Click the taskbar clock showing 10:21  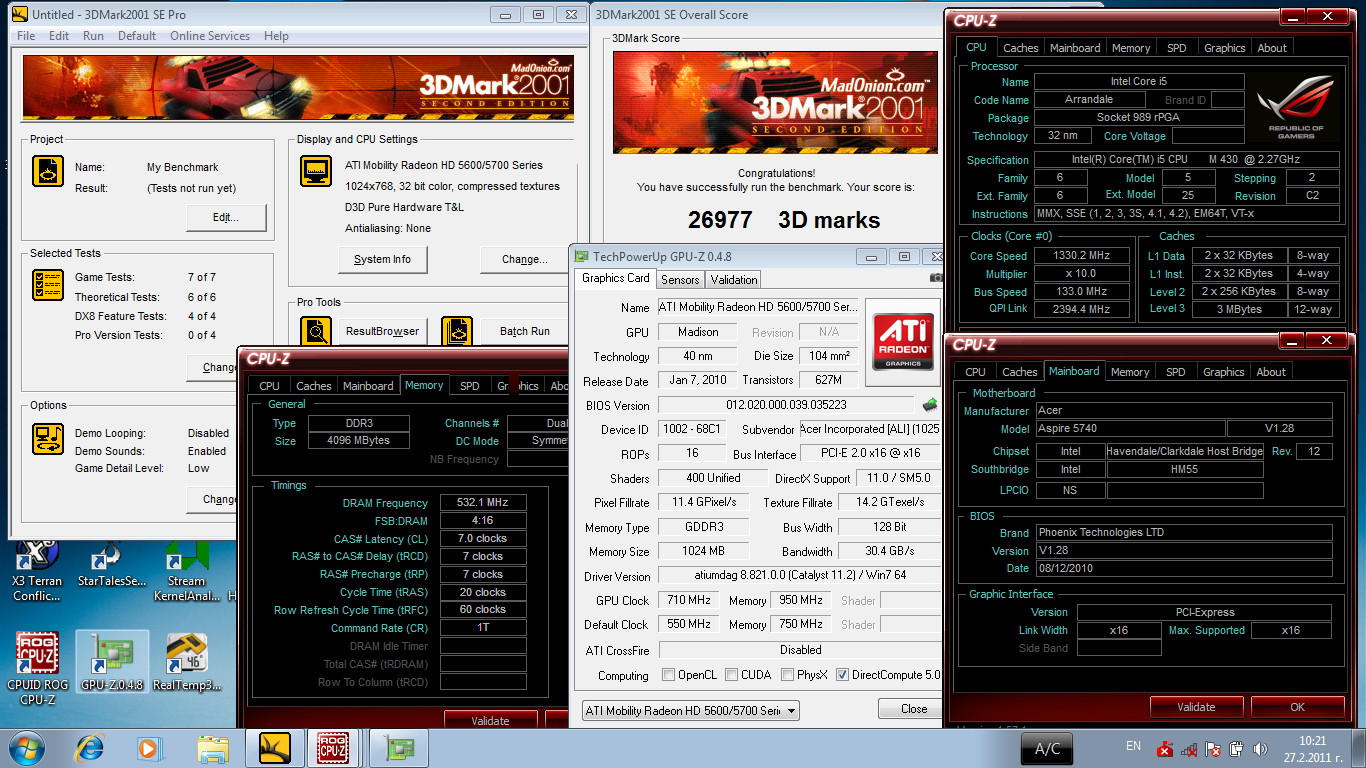[1312, 741]
